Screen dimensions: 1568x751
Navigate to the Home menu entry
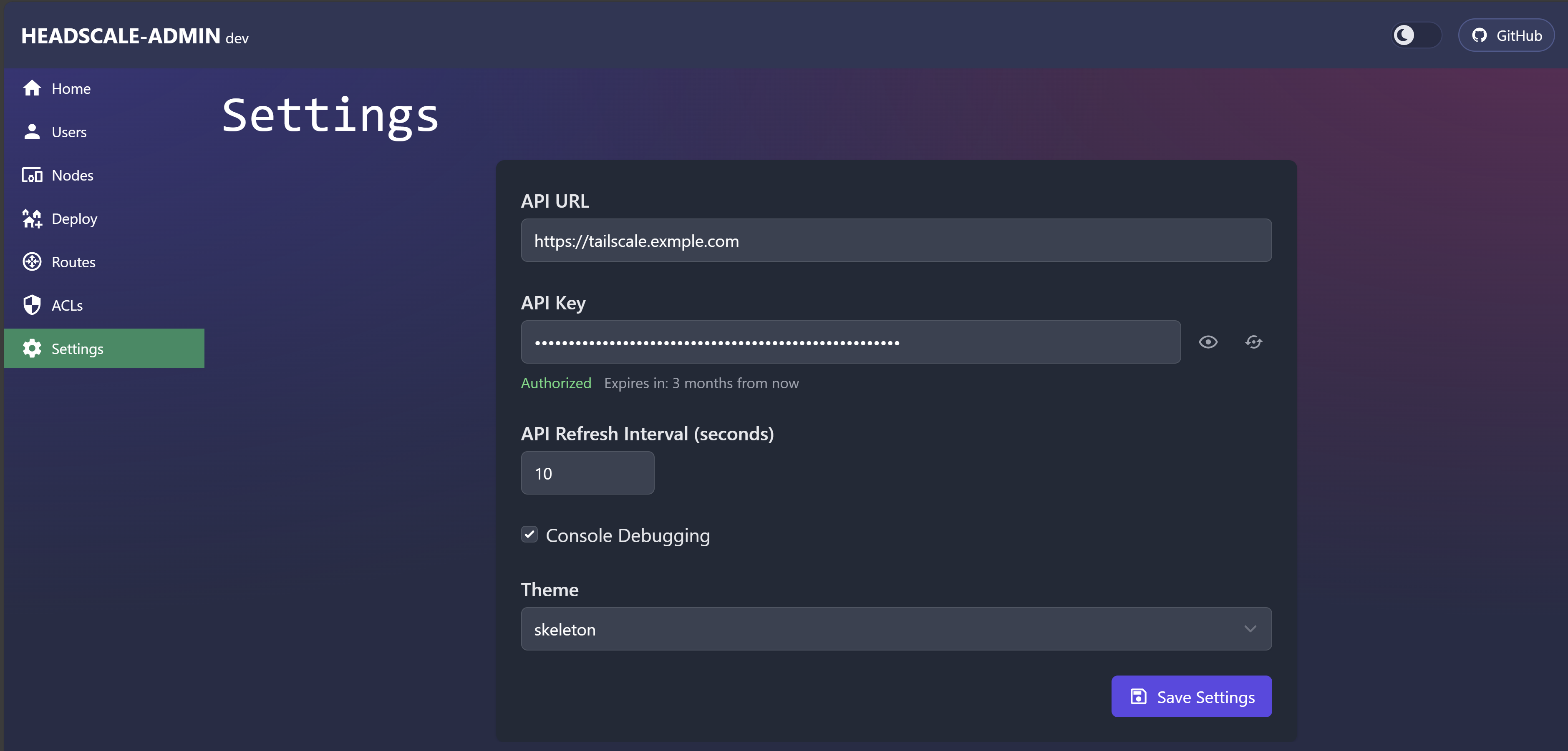point(71,88)
